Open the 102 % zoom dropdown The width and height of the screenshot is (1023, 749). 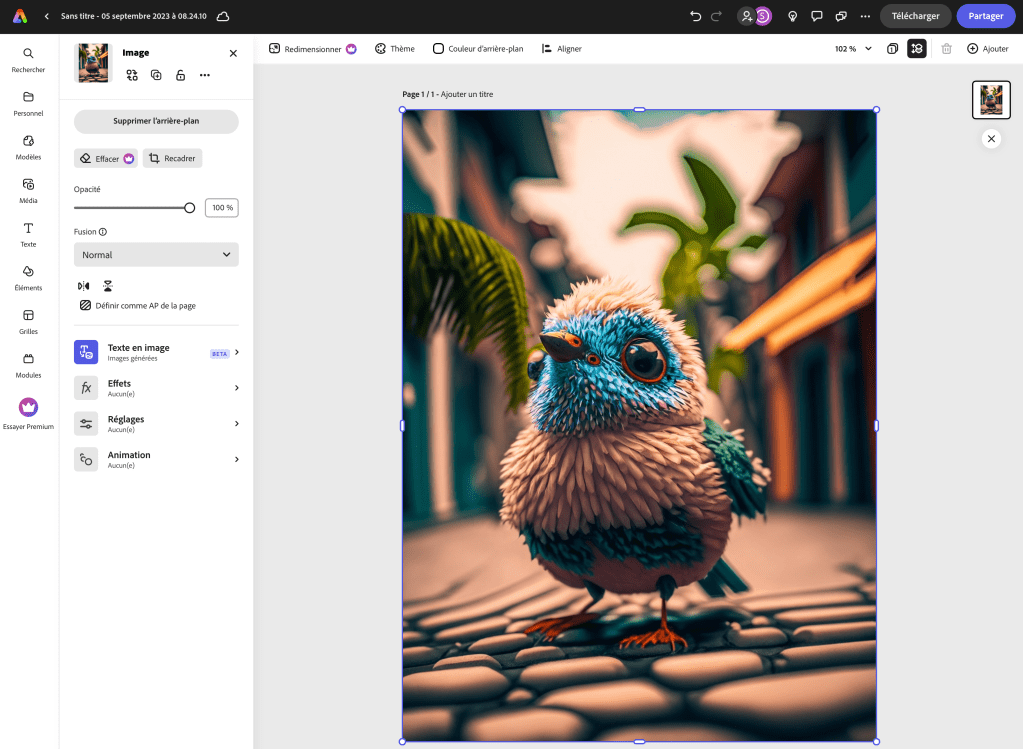(x=853, y=48)
